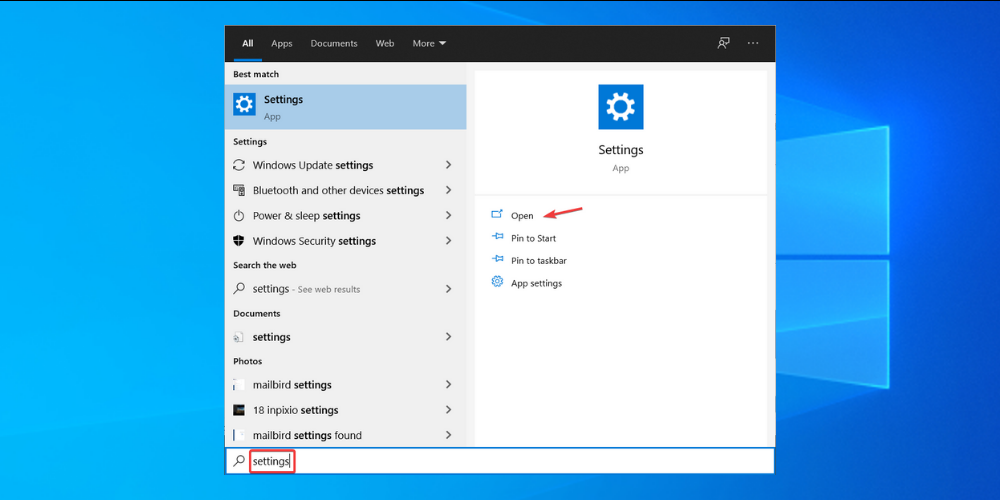Image resolution: width=1000 pixels, height=500 pixels.
Task: Switch to the Documents search tab
Action: click(x=334, y=43)
